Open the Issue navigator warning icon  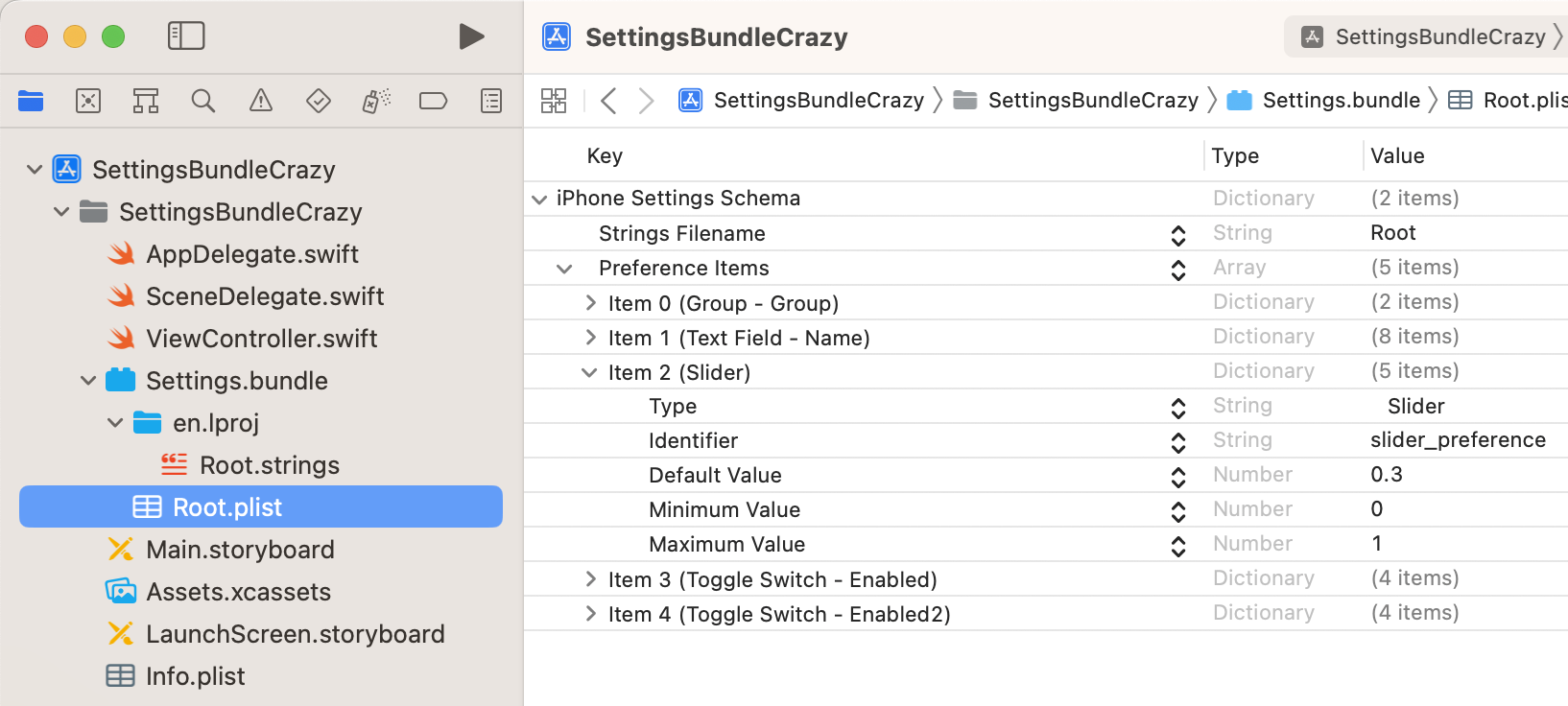pyautogui.click(x=261, y=101)
